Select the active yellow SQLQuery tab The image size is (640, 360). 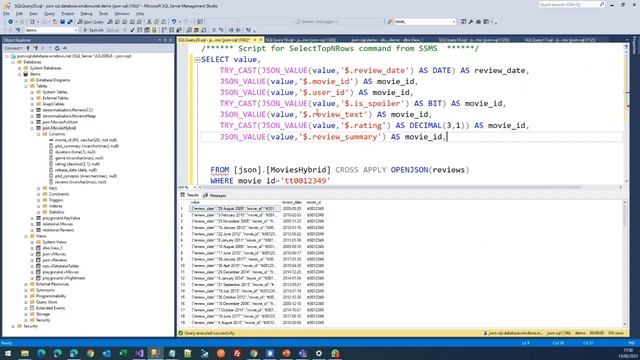pos(216,40)
